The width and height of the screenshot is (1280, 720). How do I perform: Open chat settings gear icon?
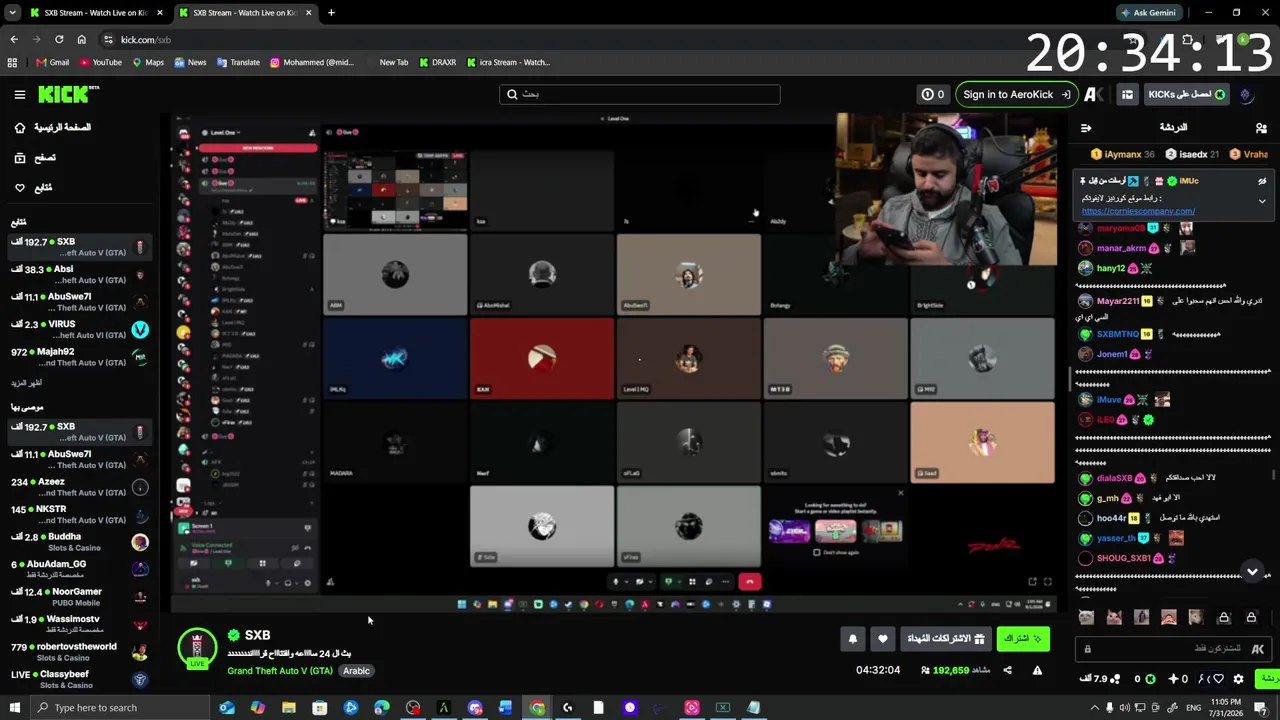point(1238,679)
